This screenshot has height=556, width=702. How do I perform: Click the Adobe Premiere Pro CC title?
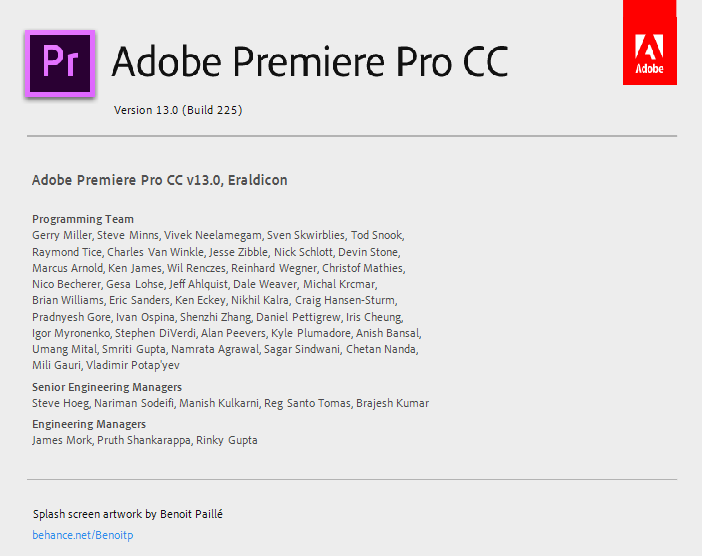(x=310, y=62)
